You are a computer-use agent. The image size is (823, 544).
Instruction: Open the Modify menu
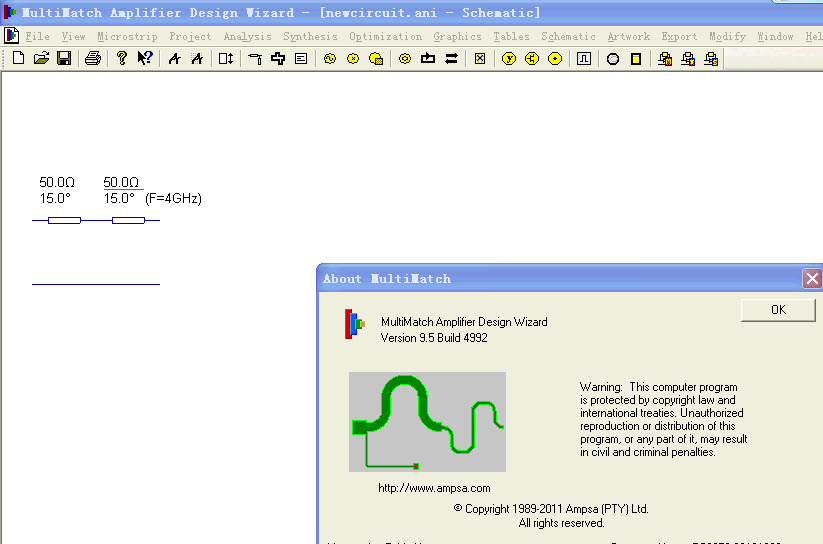pos(727,36)
